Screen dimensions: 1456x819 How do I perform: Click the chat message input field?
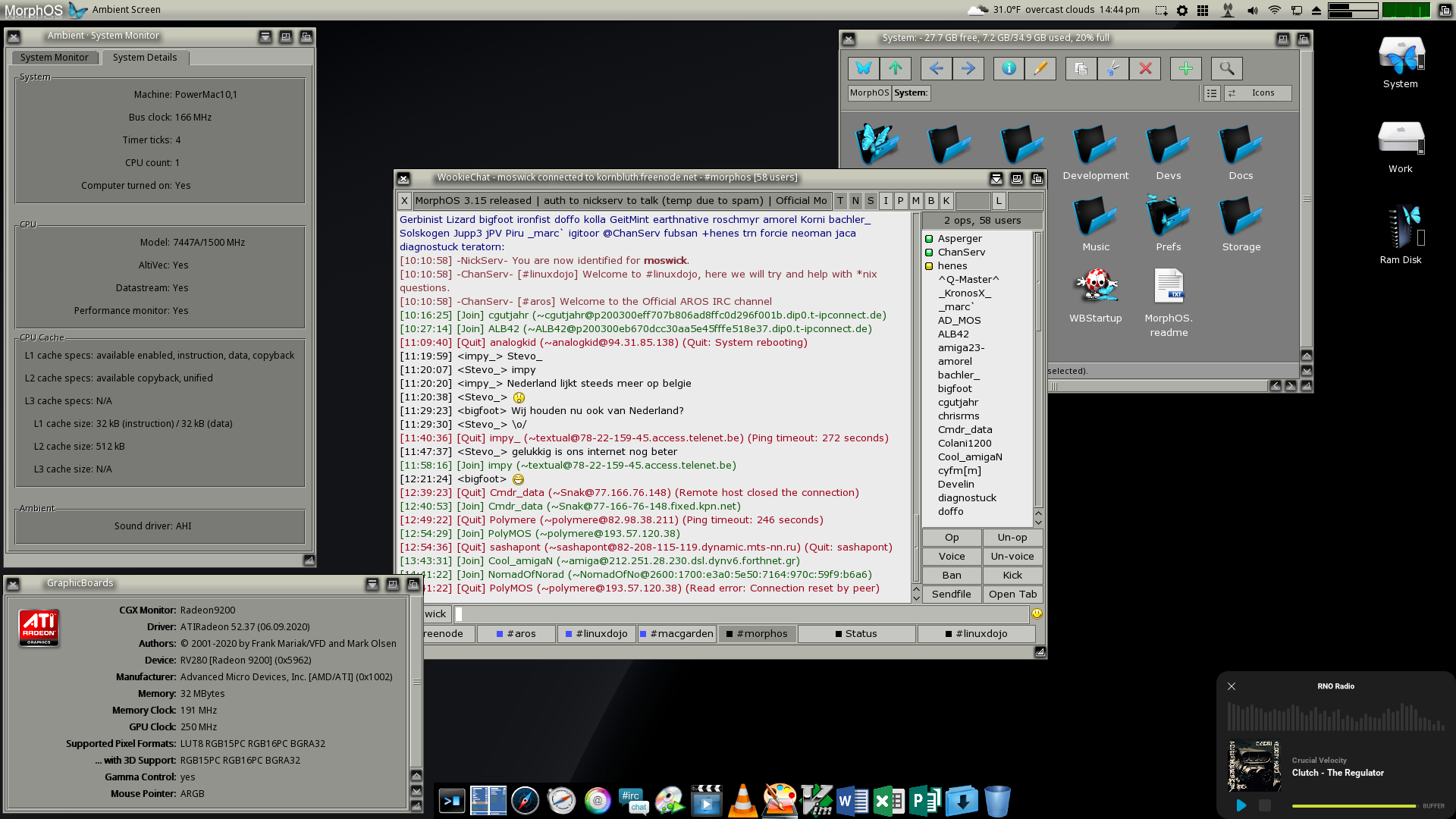[741, 614]
